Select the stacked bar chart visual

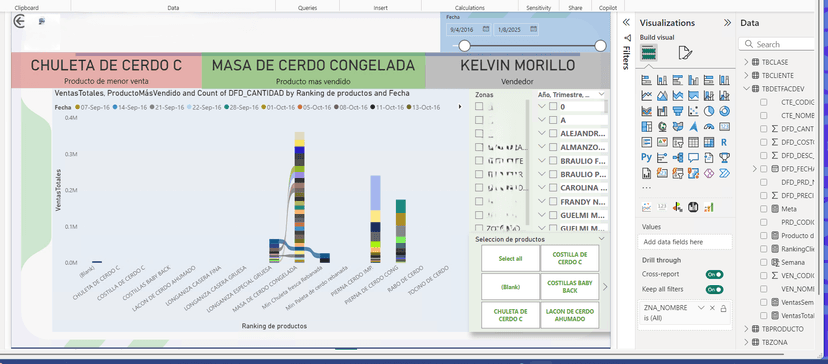(646, 80)
